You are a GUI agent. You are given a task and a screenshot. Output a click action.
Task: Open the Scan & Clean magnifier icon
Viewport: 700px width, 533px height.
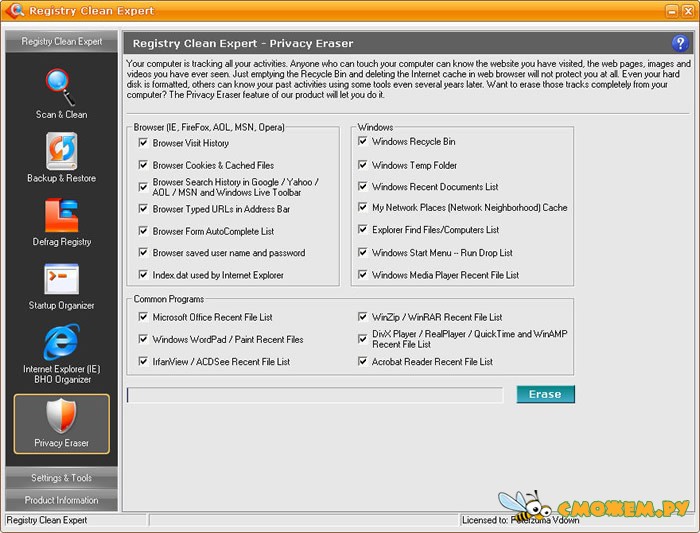click(60, 87)
